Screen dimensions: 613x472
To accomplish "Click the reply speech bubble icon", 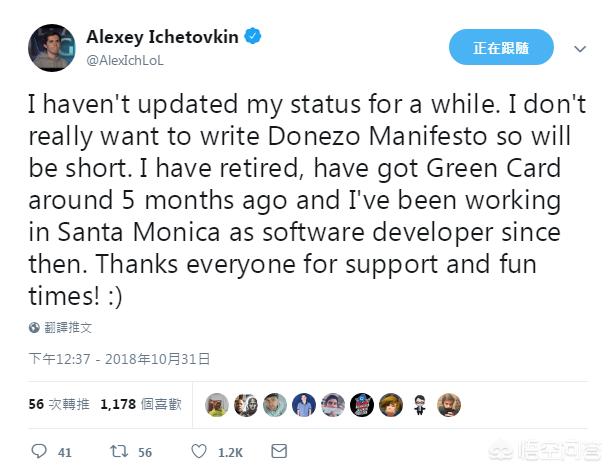I will [39, 452].
